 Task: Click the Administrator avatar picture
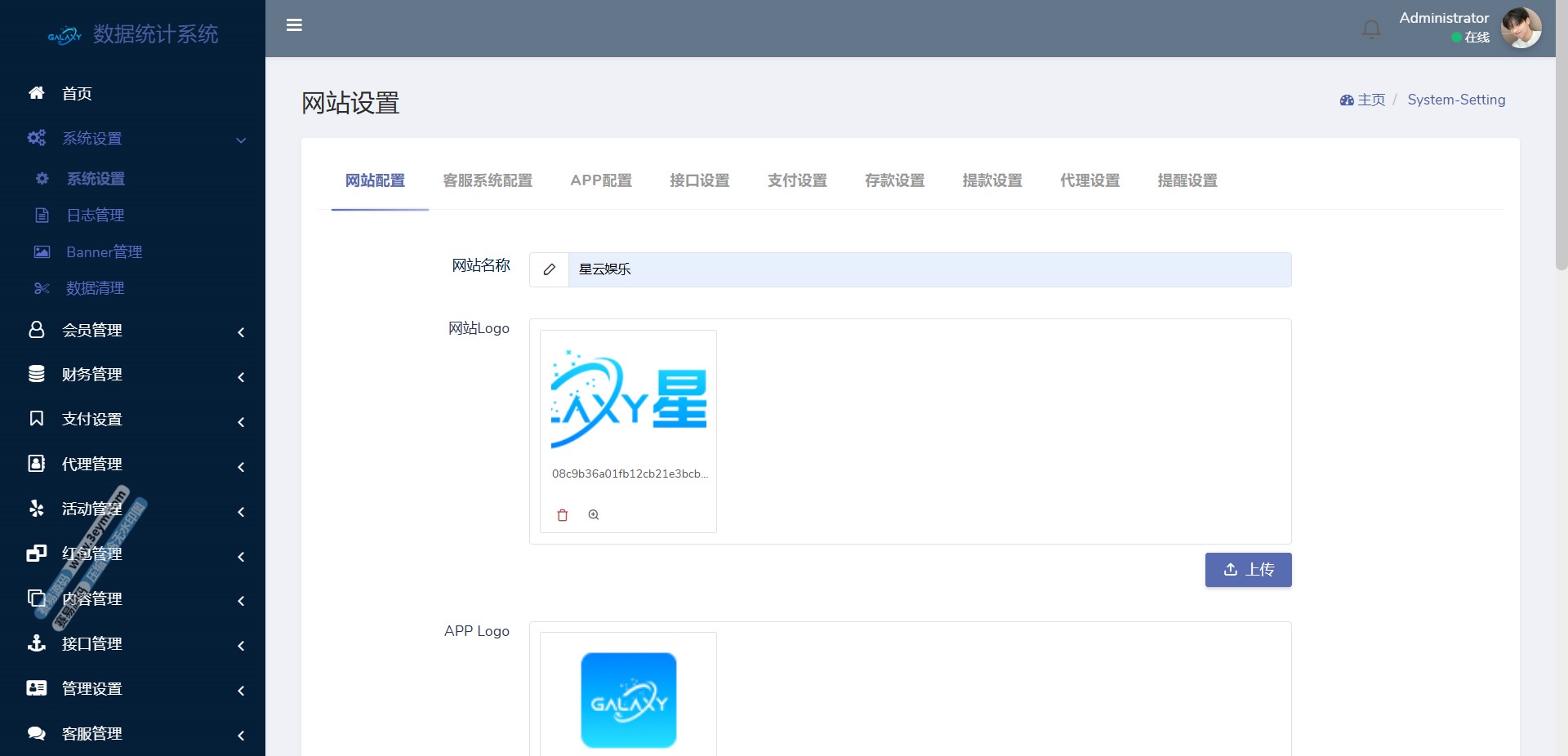[x=1521, y=29]
